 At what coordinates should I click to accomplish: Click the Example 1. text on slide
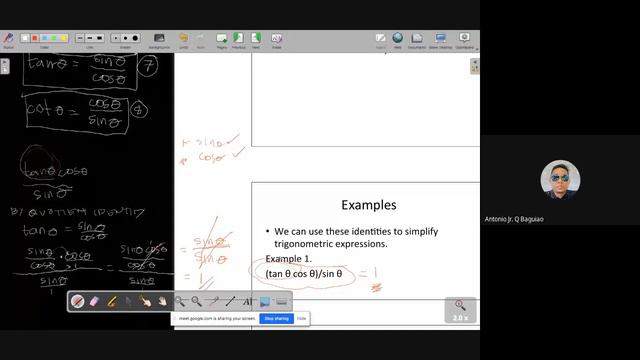tap(289, 259)
